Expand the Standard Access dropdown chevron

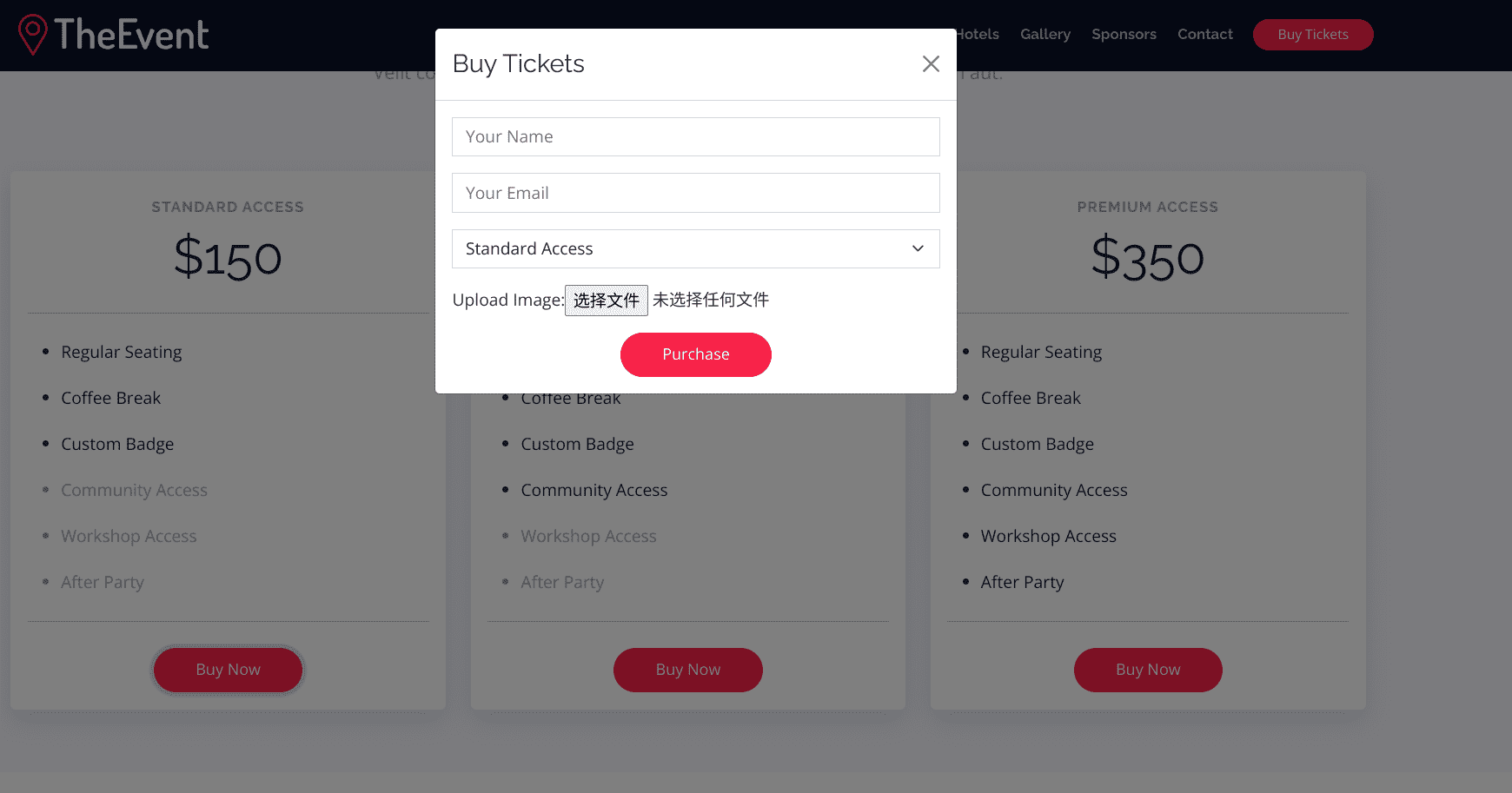(x=918, y=248)
